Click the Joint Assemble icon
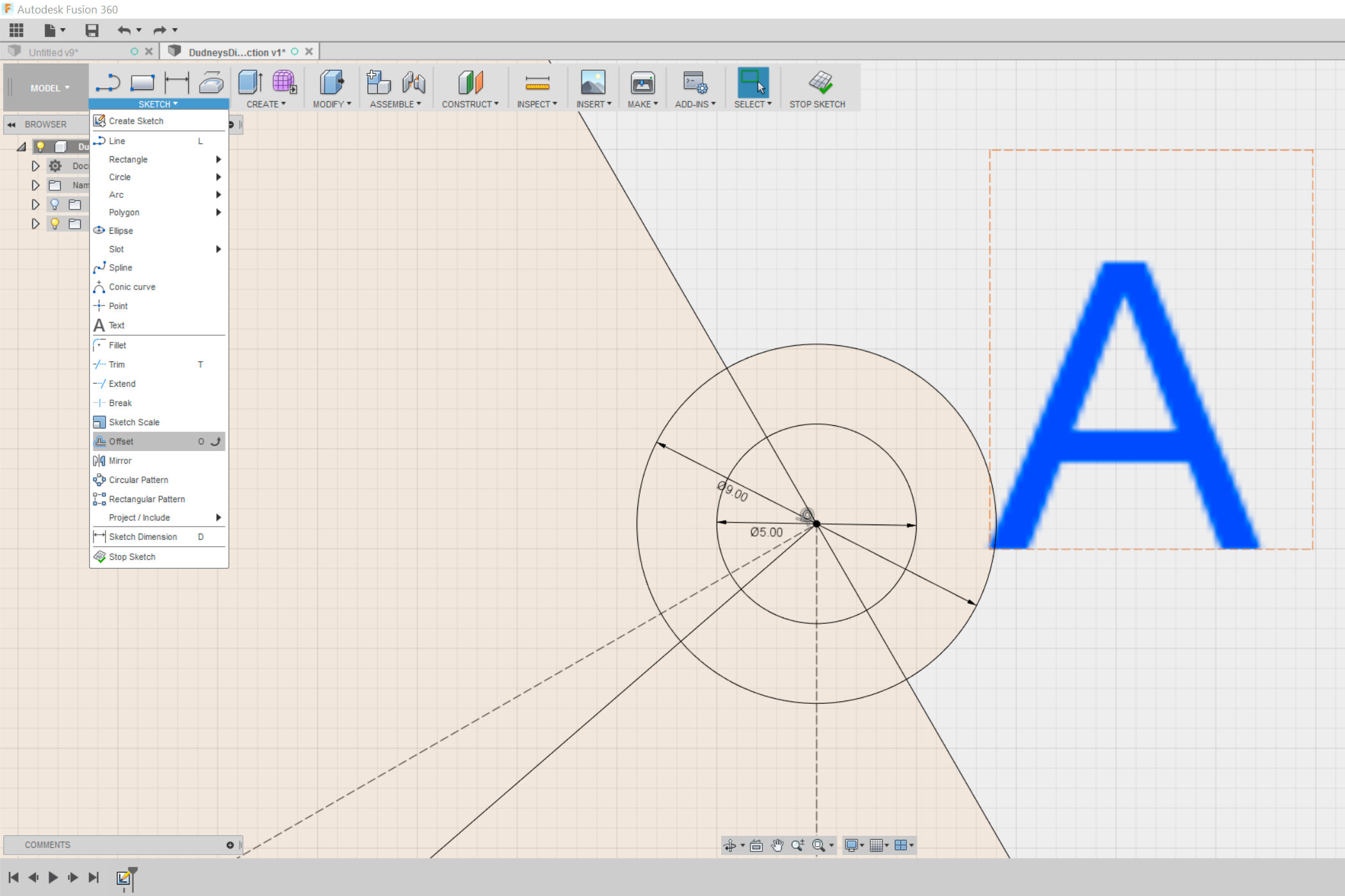The image size is (1345, 896). coord(414,83)
